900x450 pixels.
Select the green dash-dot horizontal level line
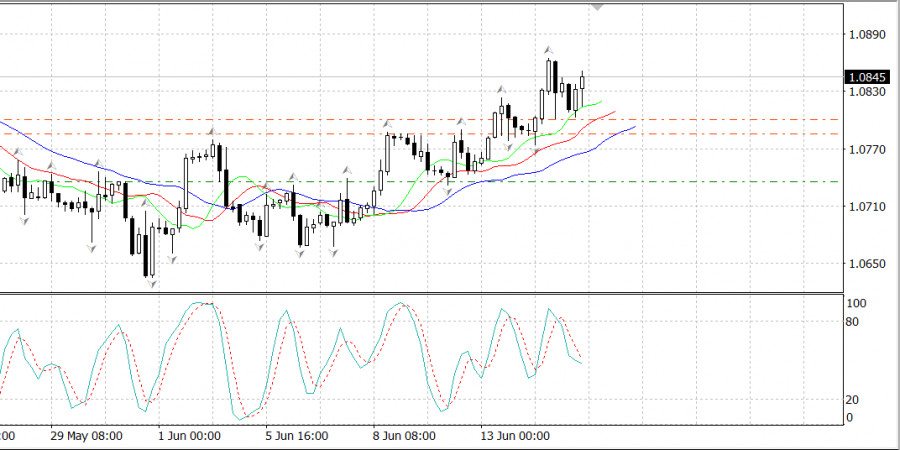click(x=700, y=181)
